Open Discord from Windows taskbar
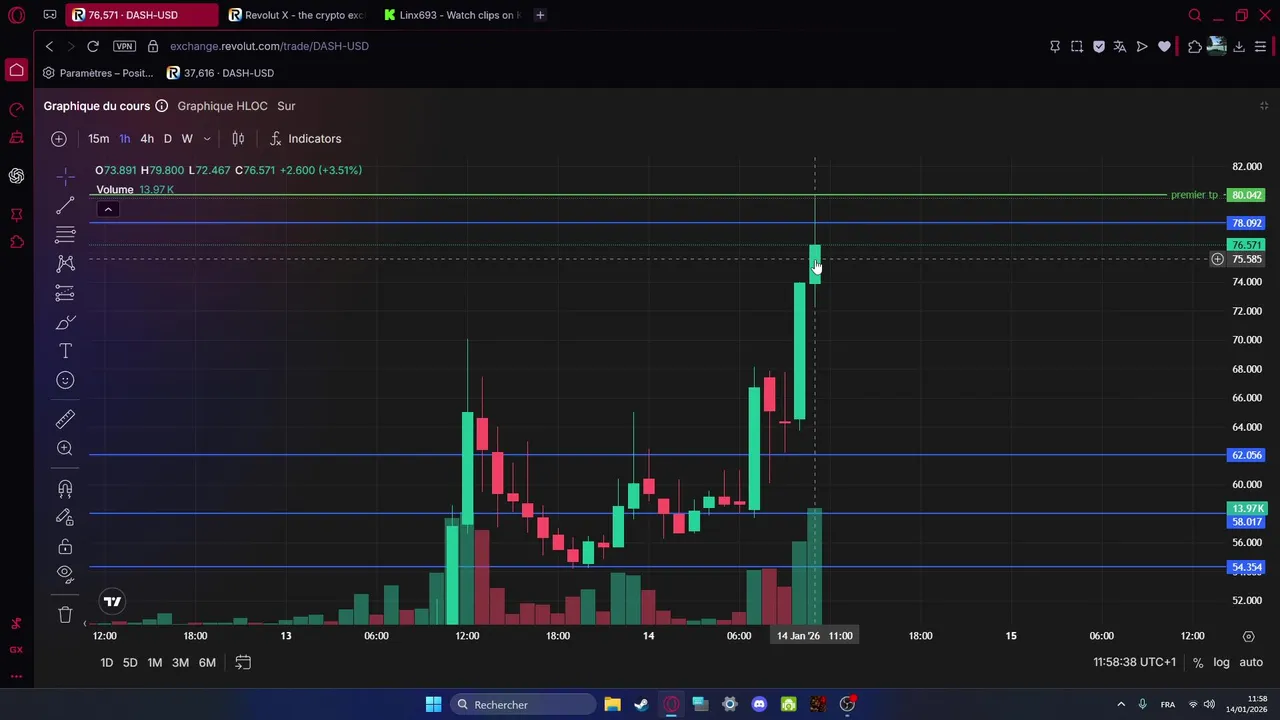 (x=759, y=705)
